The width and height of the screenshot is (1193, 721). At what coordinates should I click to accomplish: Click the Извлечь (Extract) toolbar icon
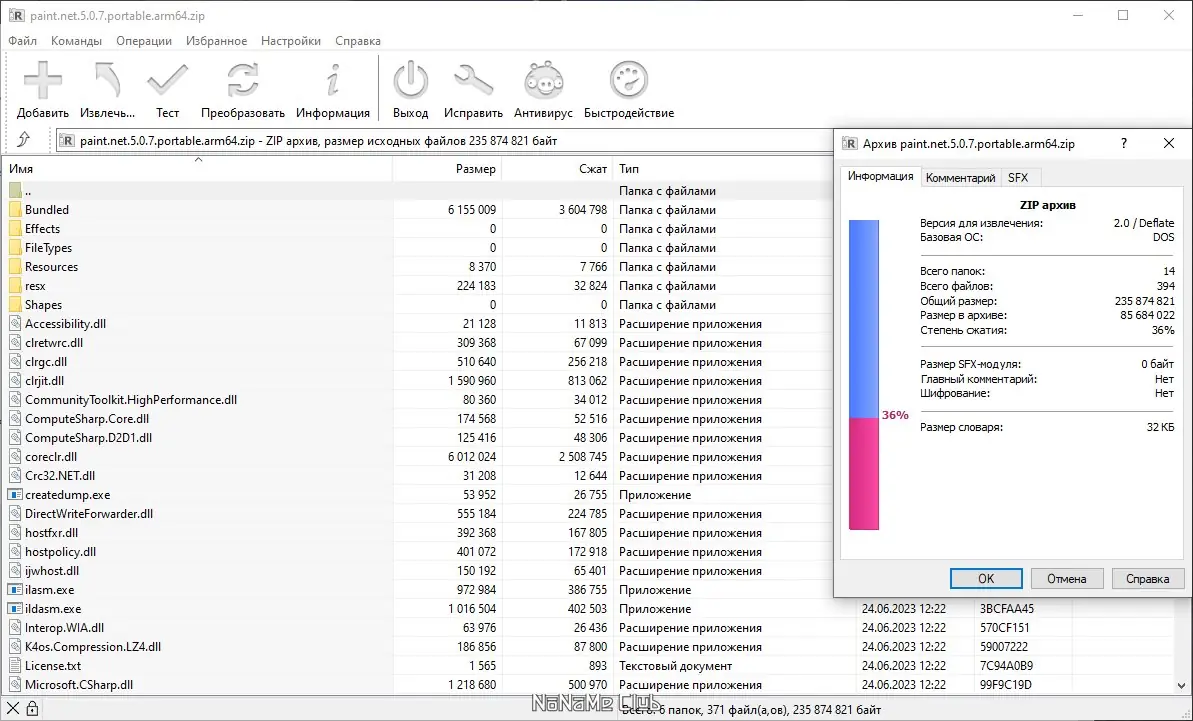[x=107, y=81]
